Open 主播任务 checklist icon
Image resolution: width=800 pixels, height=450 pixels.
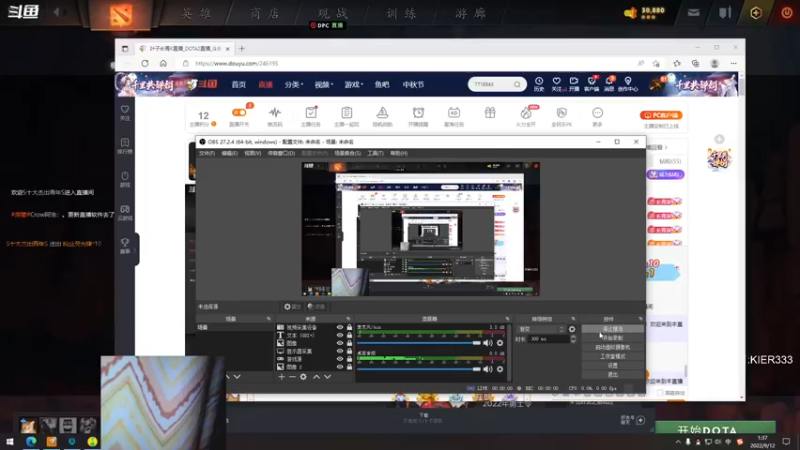[311, 113]
